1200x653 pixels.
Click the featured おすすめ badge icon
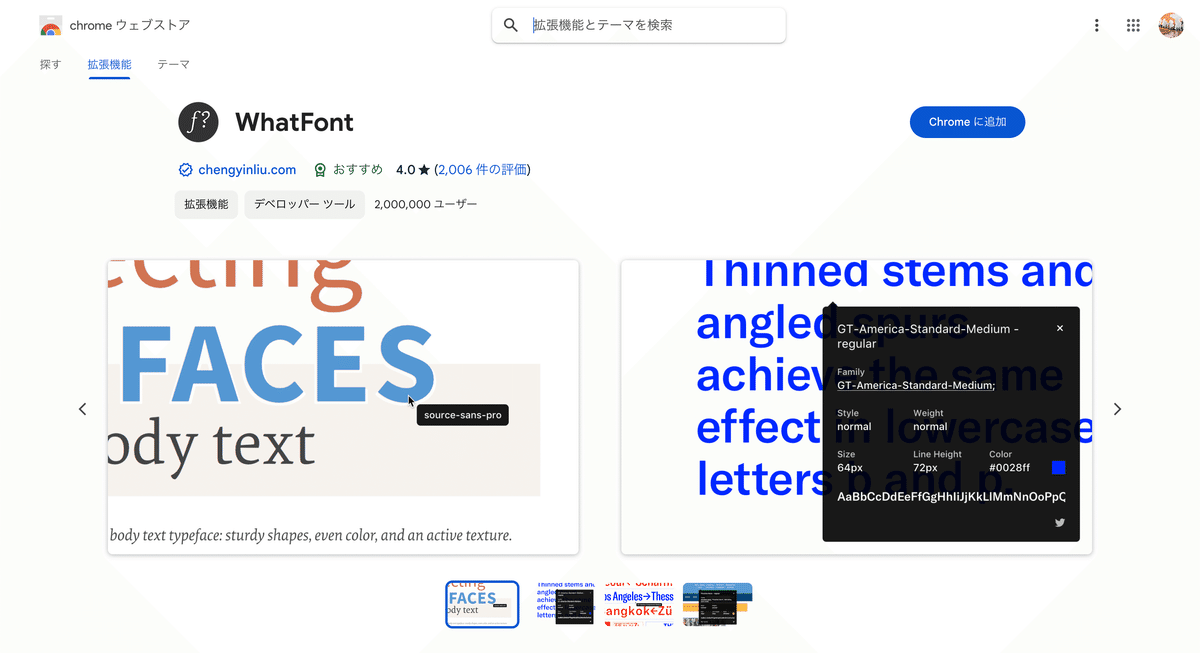[x=320, y=170]
